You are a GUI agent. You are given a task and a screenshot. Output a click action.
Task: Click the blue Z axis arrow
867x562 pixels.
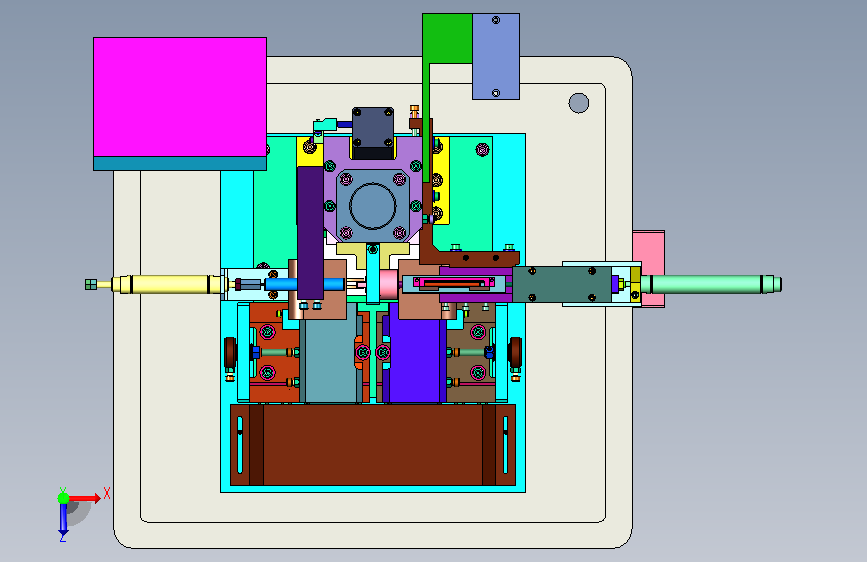click(63, 518)
